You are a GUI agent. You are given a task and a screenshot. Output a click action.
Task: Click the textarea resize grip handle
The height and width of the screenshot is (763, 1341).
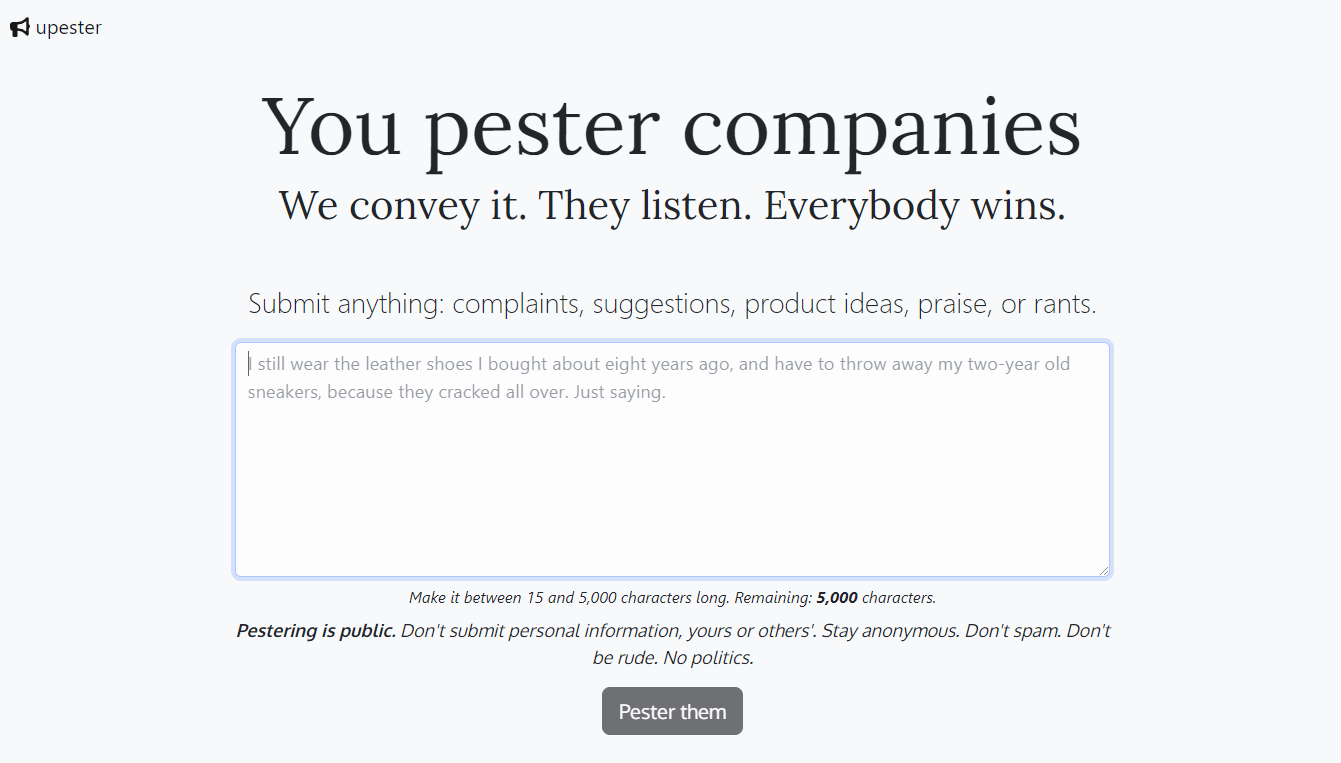pyautogui.click(x=1104, y=569)
